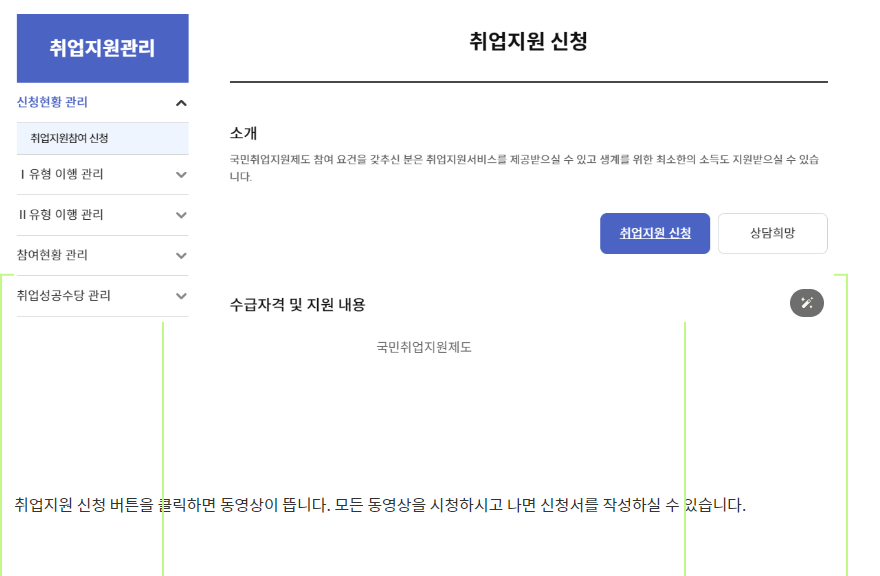880x576 pixels.
Task: Click the 상담희망 button
Action: (x=772, y=233)
